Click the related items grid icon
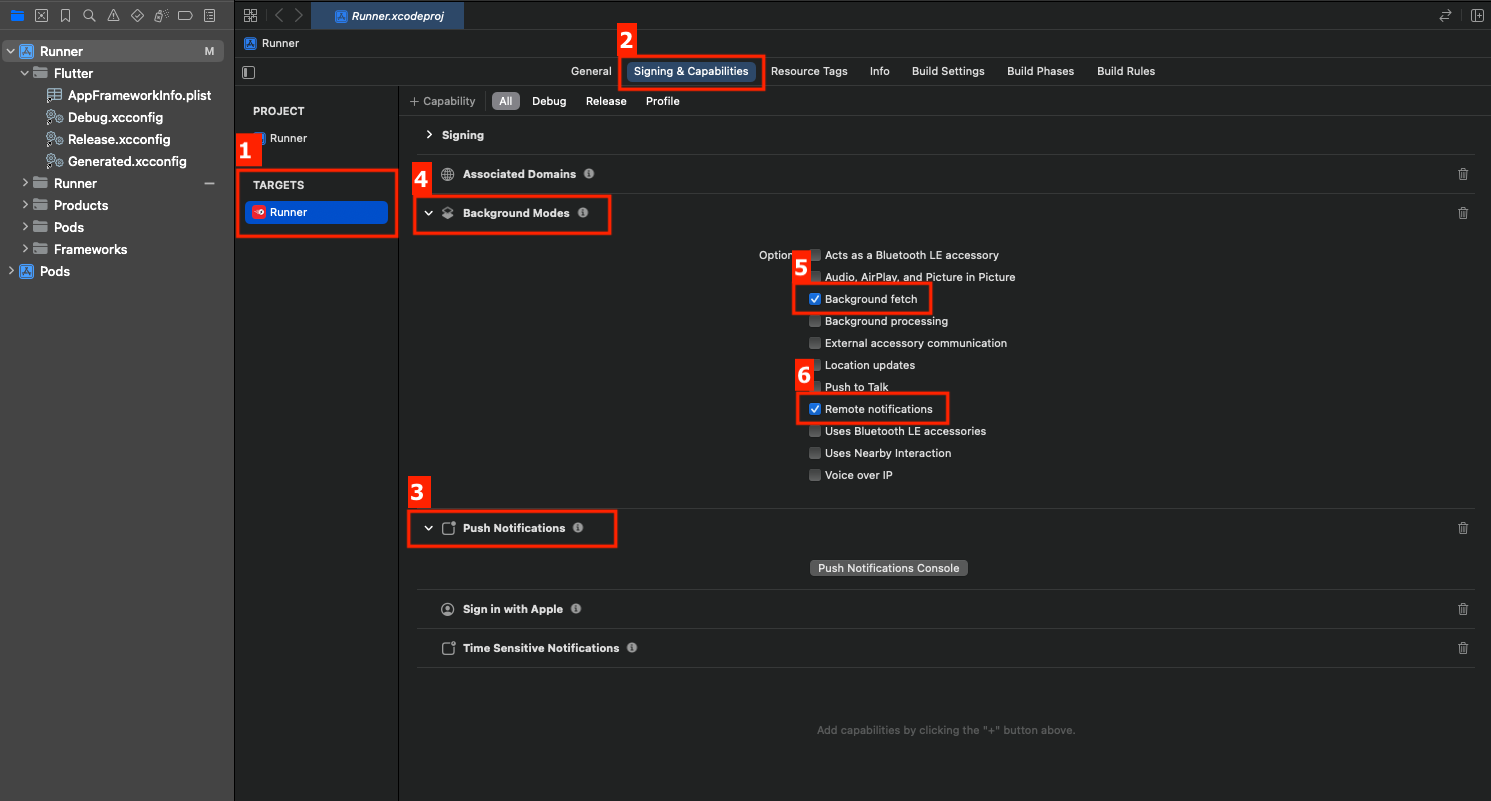 [250, 16]
